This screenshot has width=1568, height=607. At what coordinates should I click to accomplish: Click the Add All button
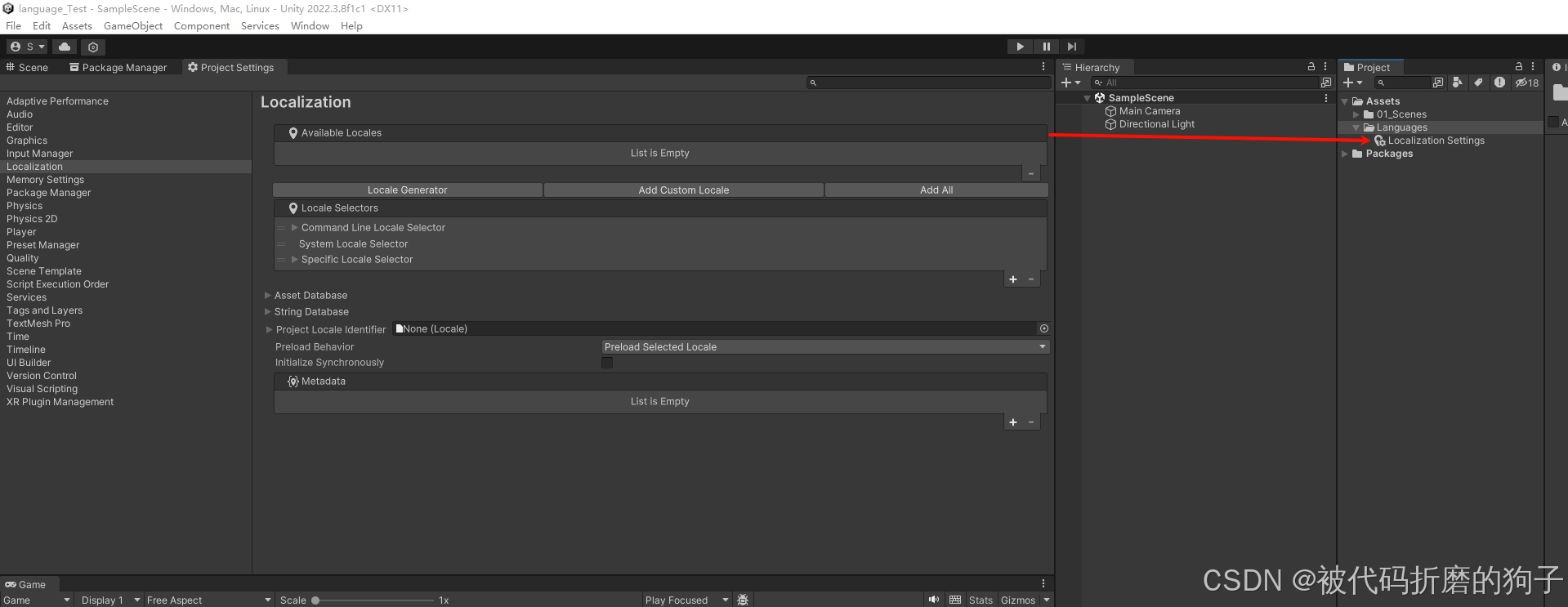(936, 190)
